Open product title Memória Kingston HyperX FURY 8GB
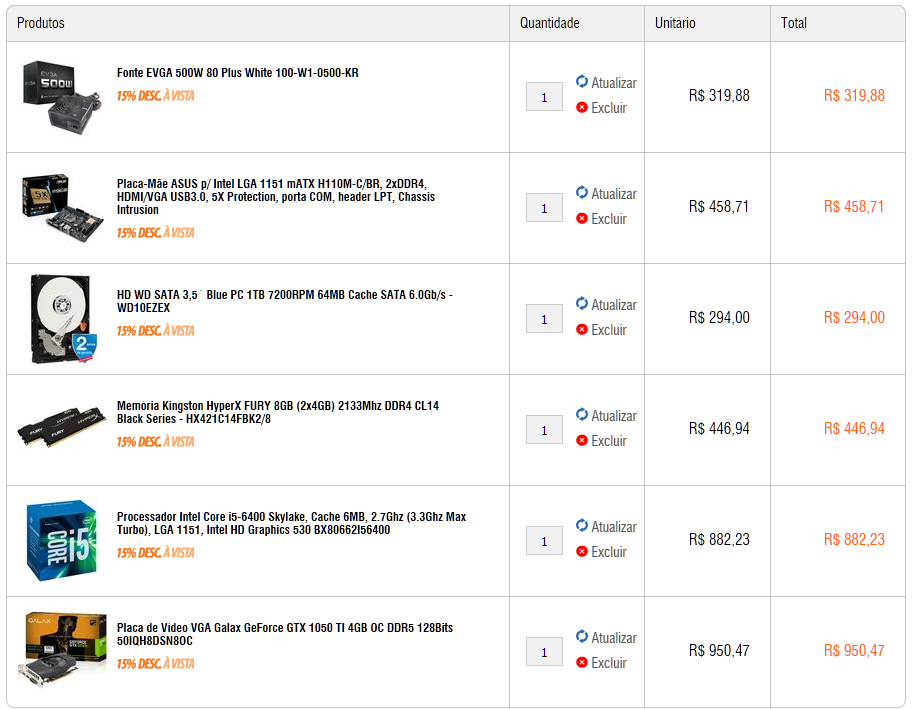This screenshot has height=710, width=912. pyautogui.click(x=277, y=412)
